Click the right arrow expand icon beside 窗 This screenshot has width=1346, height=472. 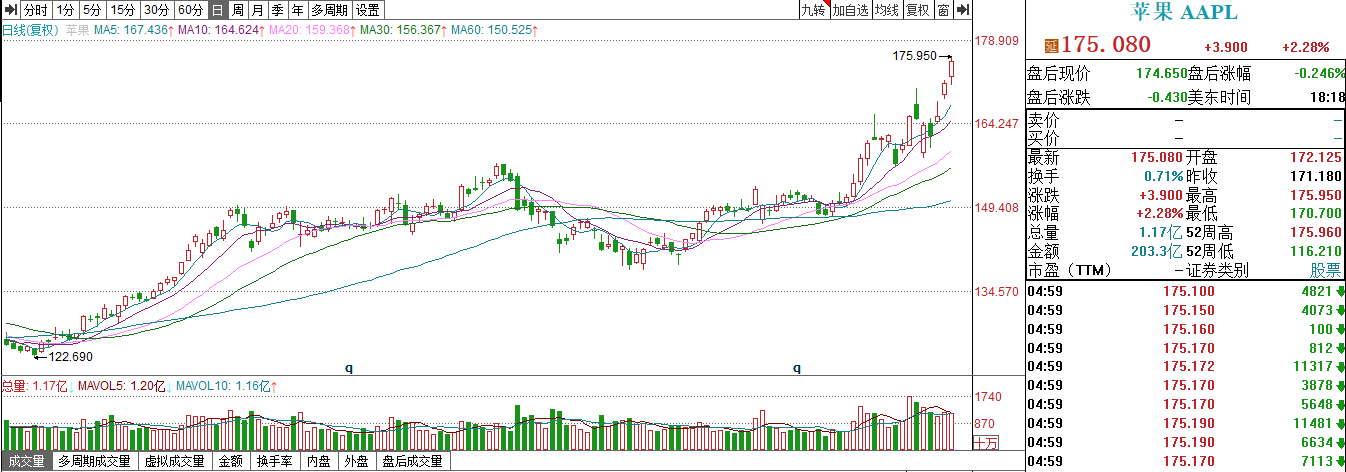(x=962, y=10)
